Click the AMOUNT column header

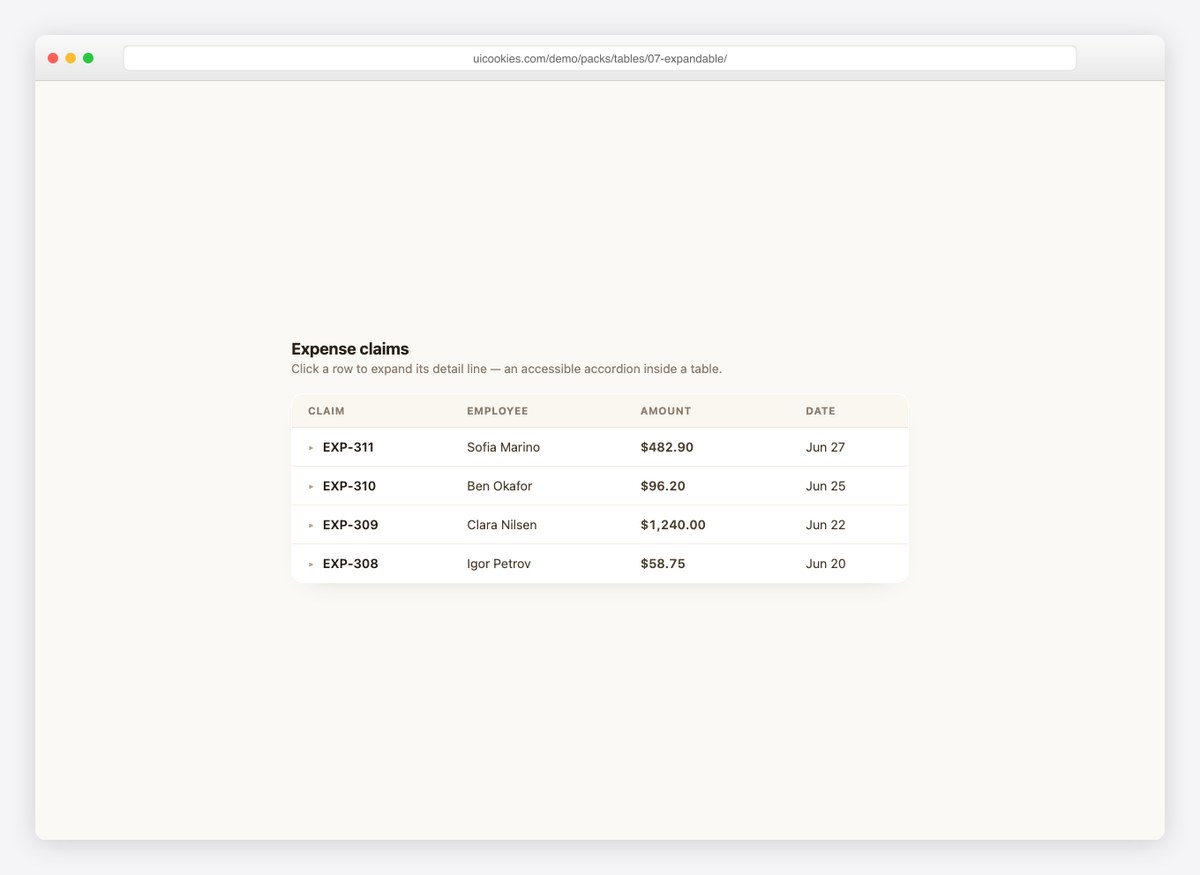(666, 411)
